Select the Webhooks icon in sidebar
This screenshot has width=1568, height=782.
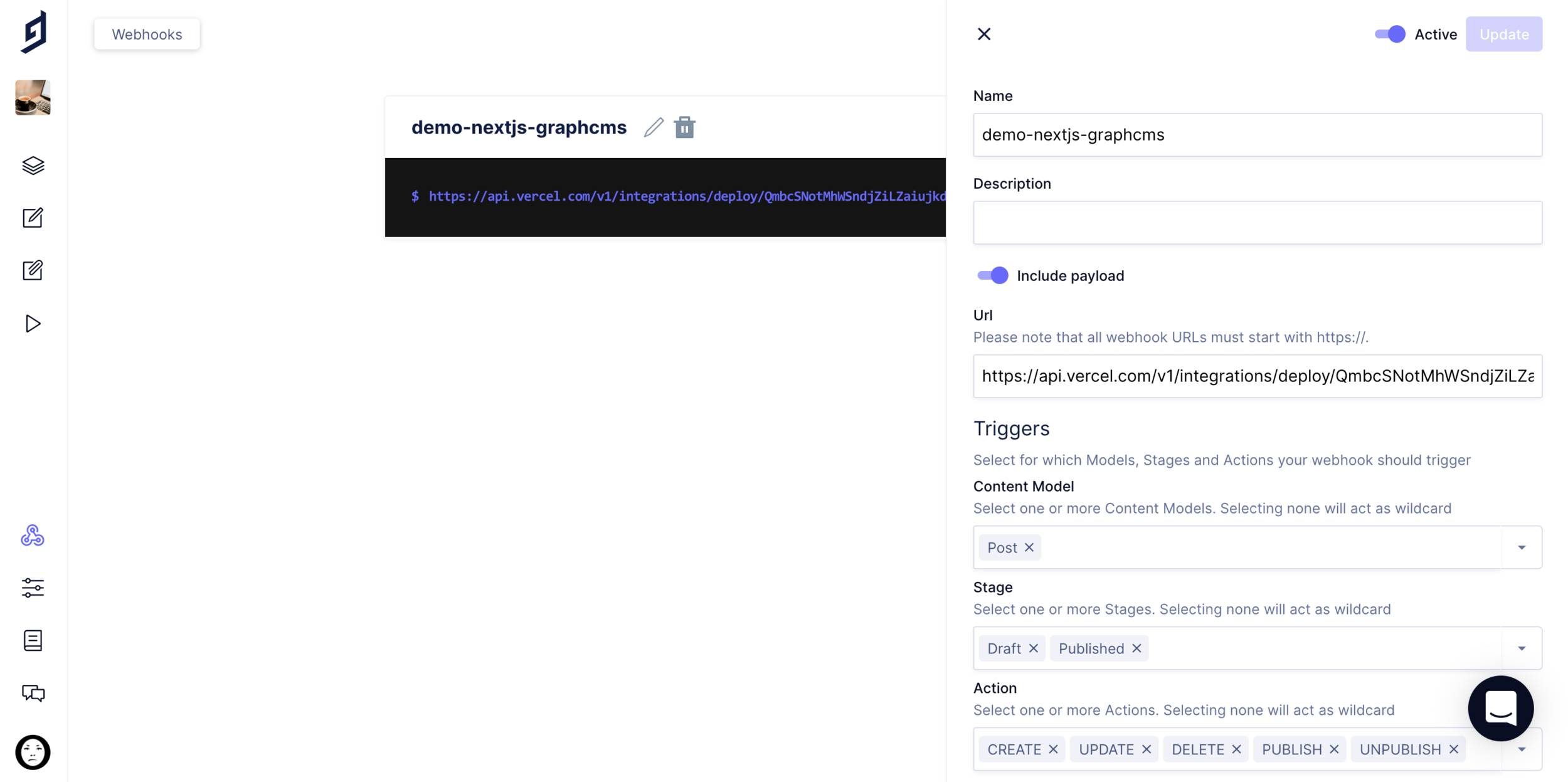click(x=33, y=536)
